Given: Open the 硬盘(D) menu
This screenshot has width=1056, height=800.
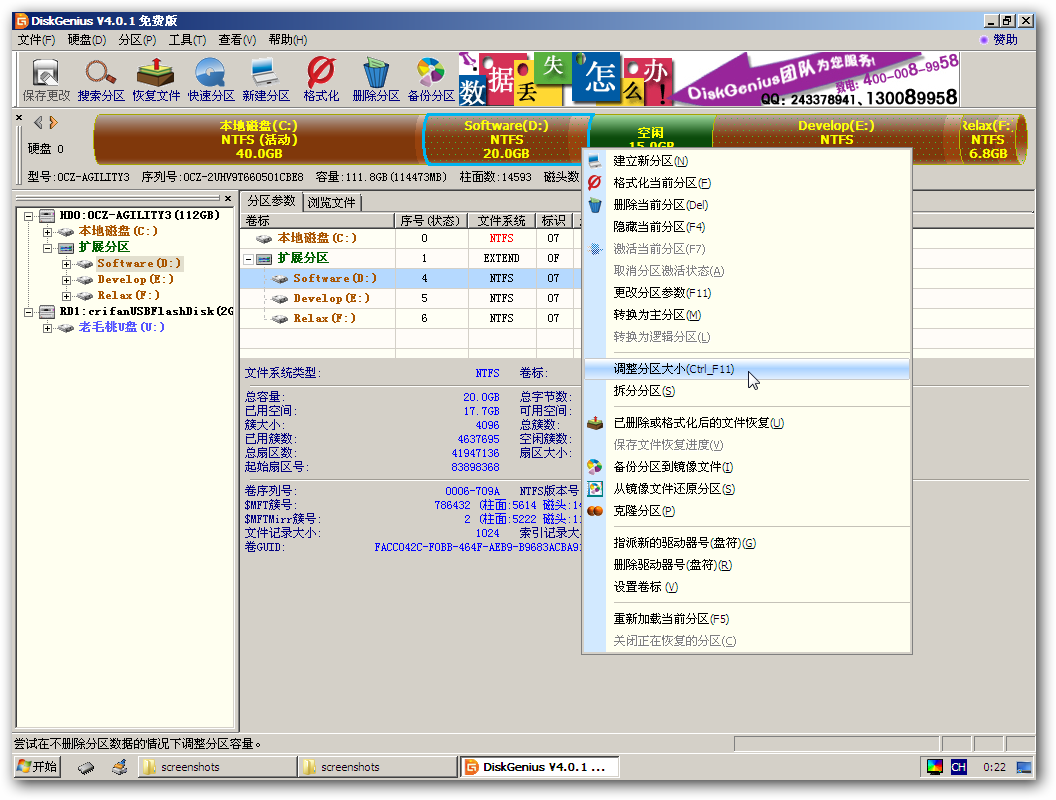Looking at the screenshot, I should 87,40.
